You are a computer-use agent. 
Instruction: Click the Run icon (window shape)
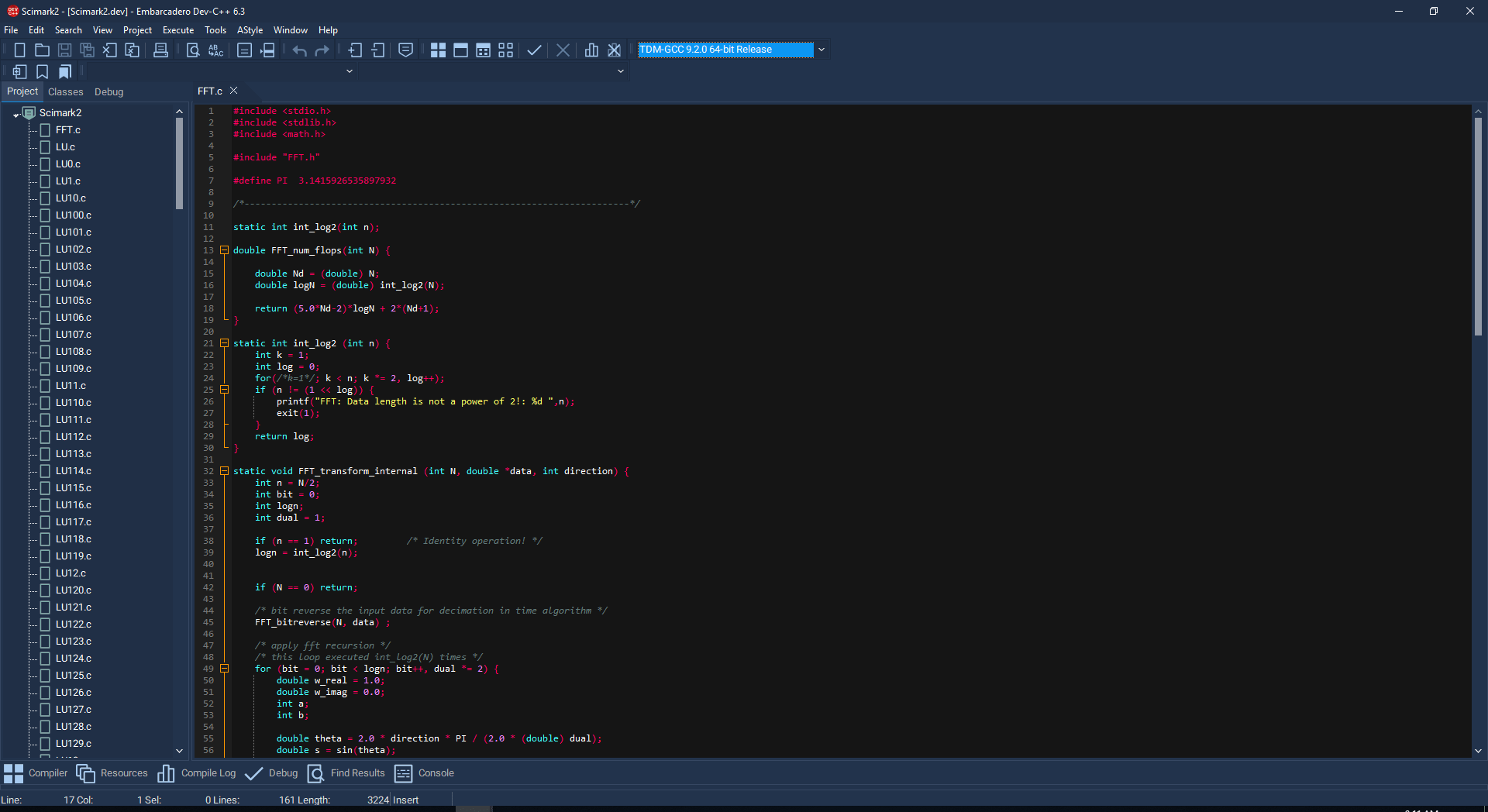coord(460,50)
